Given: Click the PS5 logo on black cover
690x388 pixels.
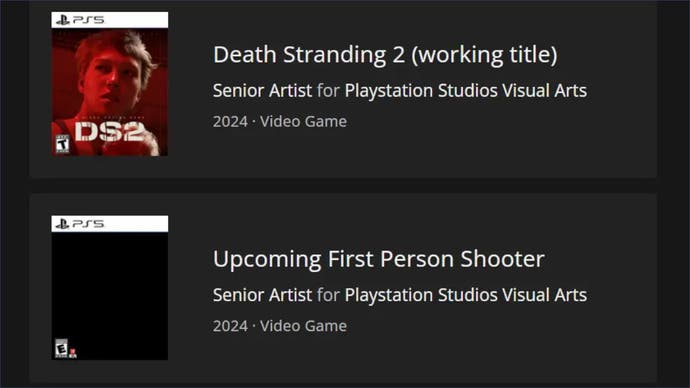Looking at the screenshot, I should 80,224.
